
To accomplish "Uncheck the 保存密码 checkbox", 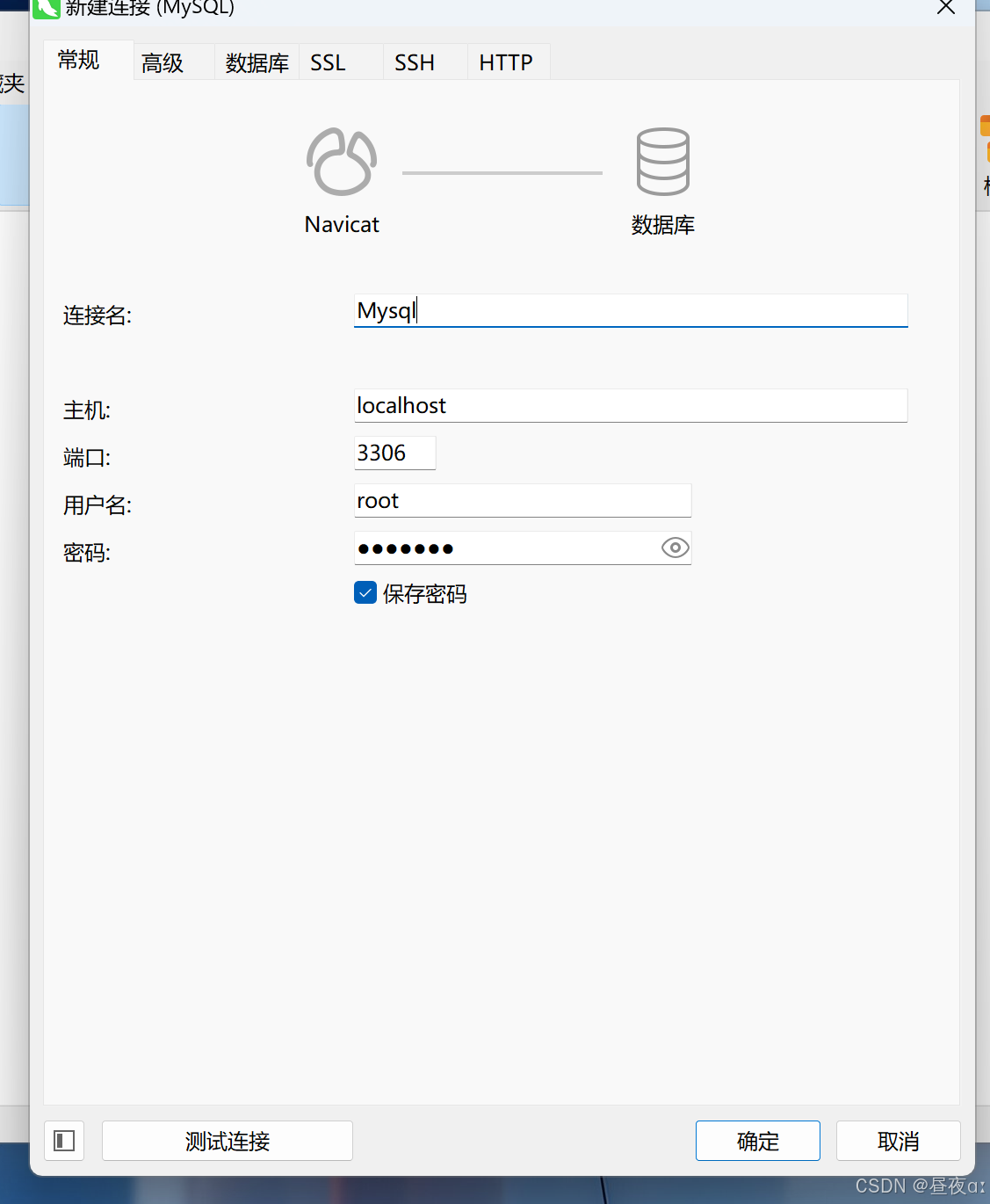I will 365,593.
